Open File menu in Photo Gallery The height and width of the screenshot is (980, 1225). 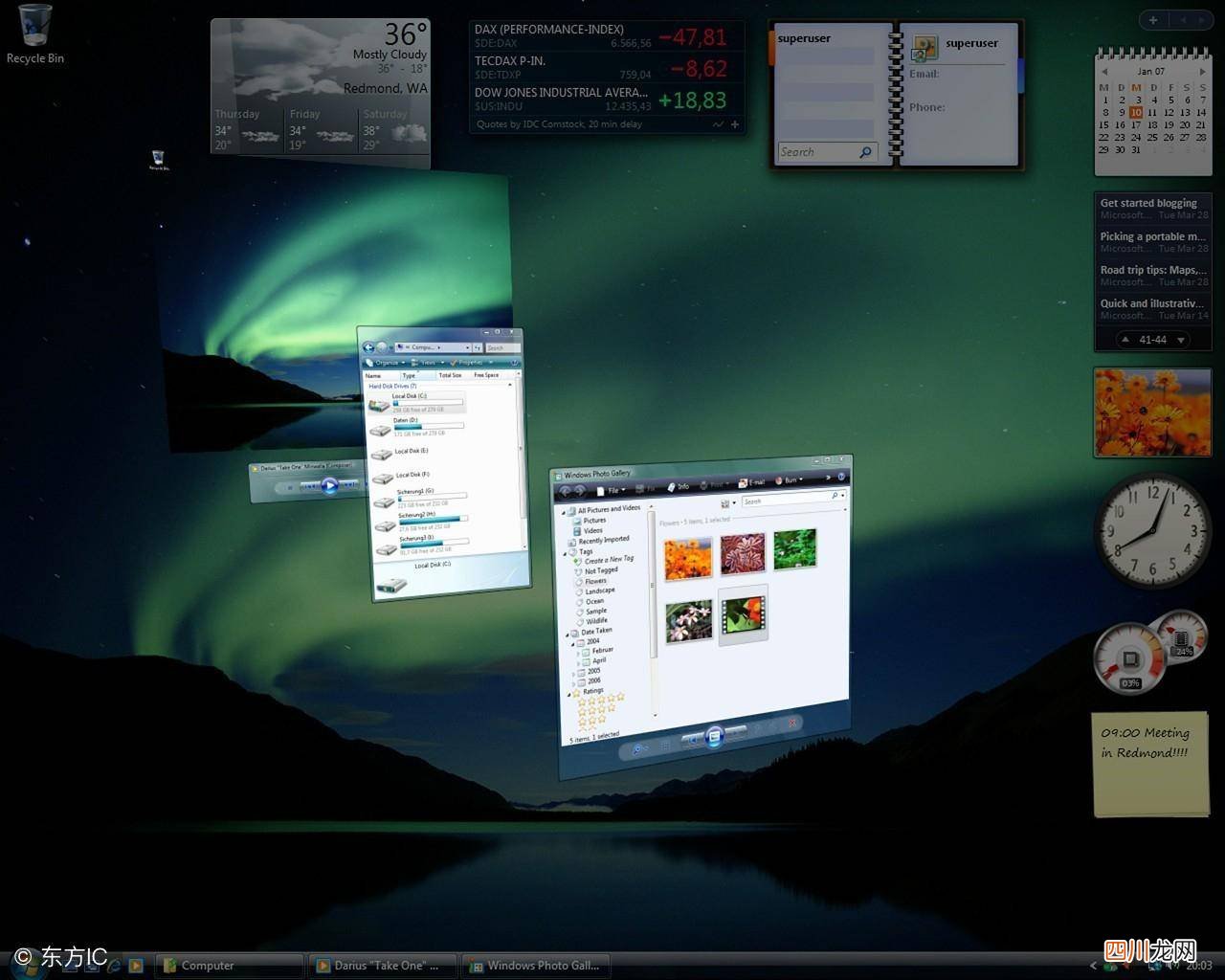[x=612, y=491]
